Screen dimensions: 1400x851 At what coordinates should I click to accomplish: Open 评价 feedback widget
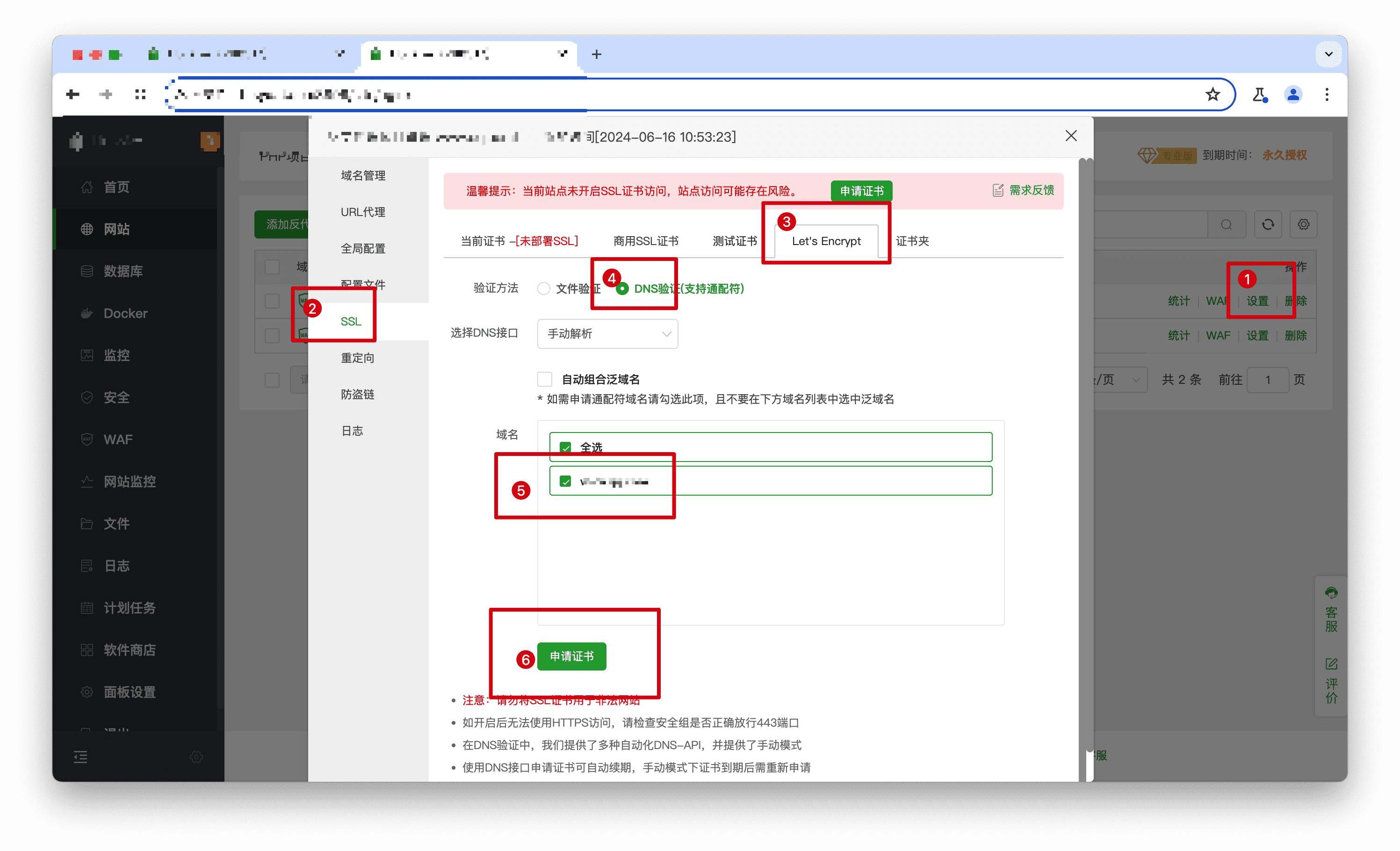1331,681
